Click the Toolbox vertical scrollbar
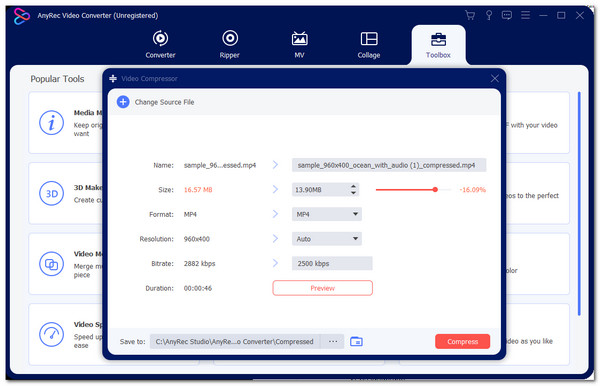 pos(579,204)
